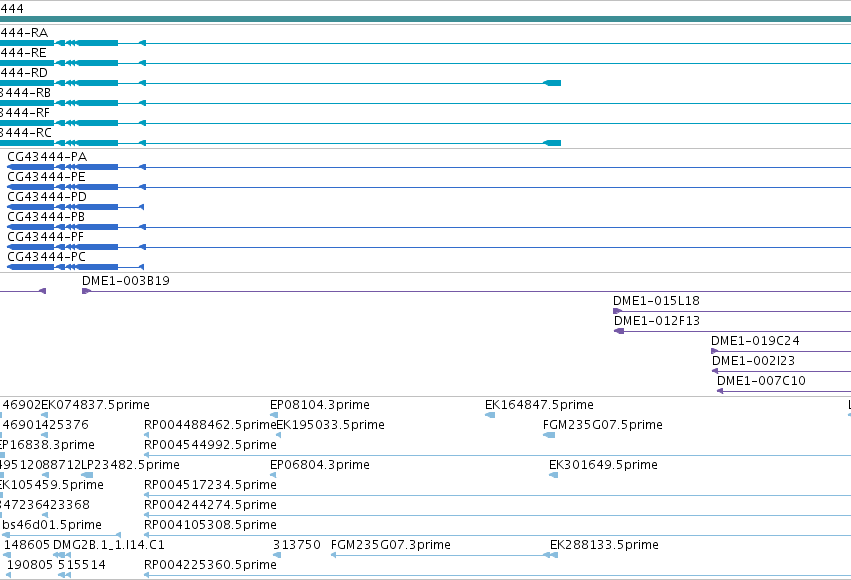
Task: Select the CG43444-PC protein feature label
Action: pos(47,257)
